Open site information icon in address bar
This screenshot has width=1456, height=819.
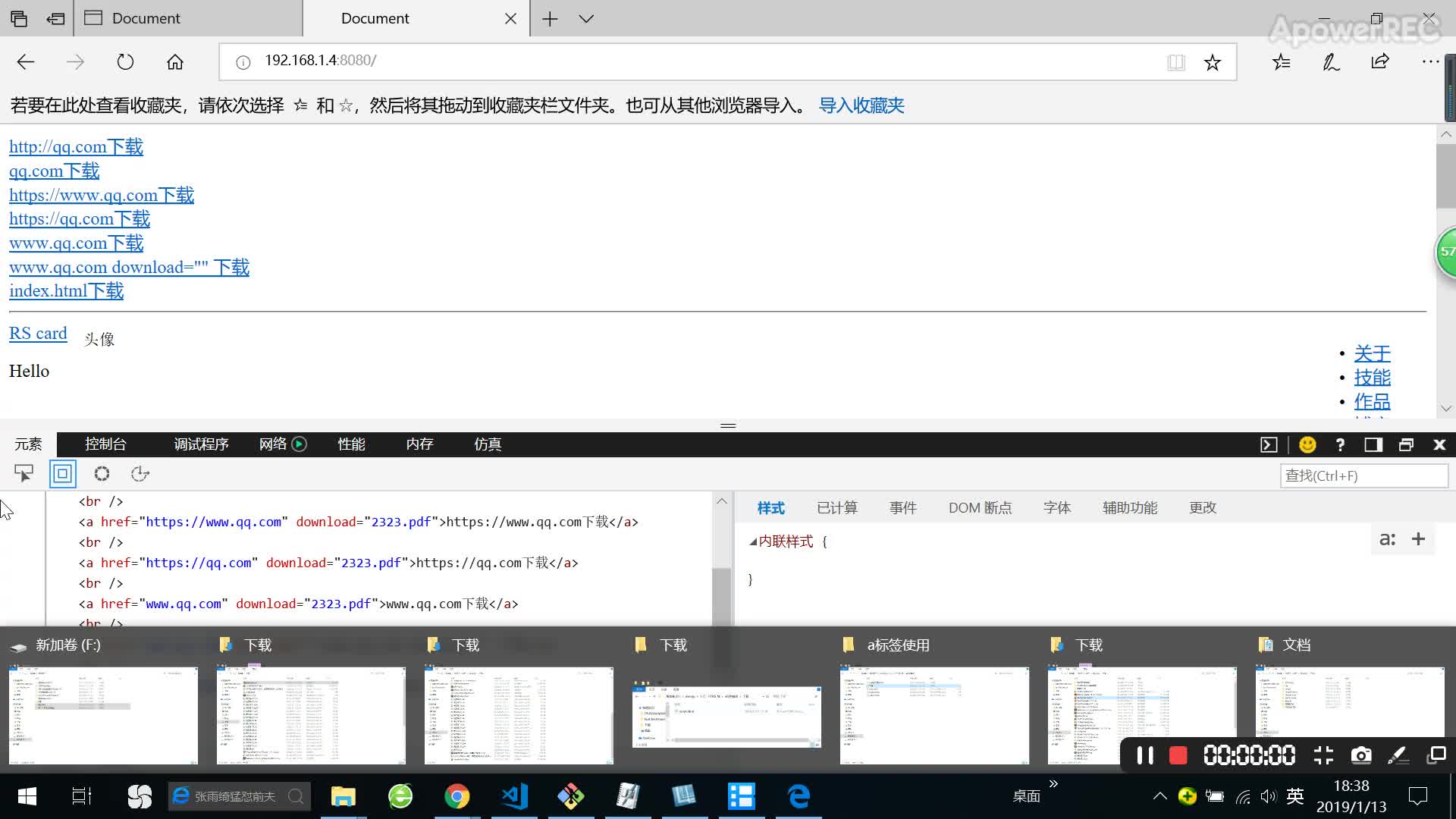click(243, 62)
